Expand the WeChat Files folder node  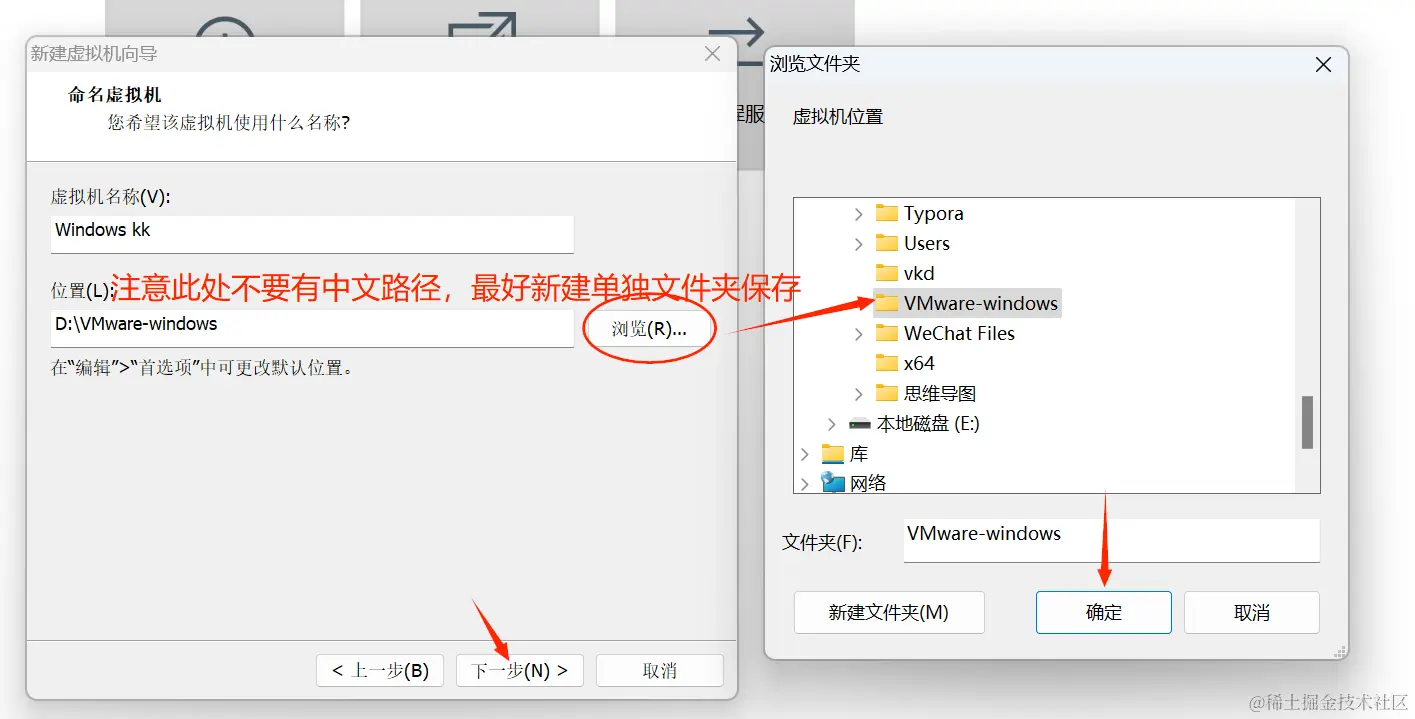pyautogui.click(x=858, y=333)
